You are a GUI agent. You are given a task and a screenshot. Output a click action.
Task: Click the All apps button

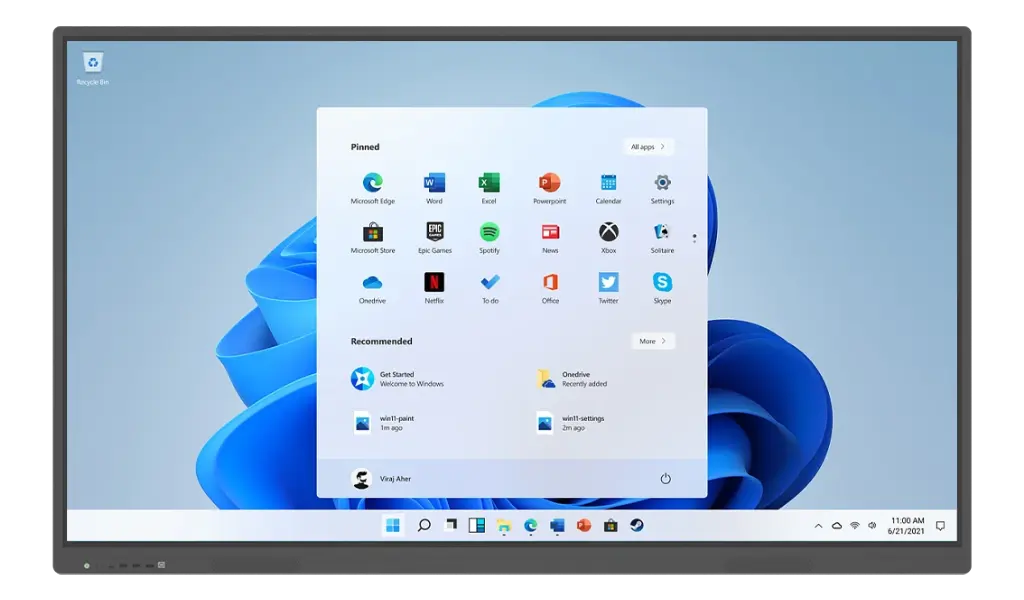click(x=648, y=147)
